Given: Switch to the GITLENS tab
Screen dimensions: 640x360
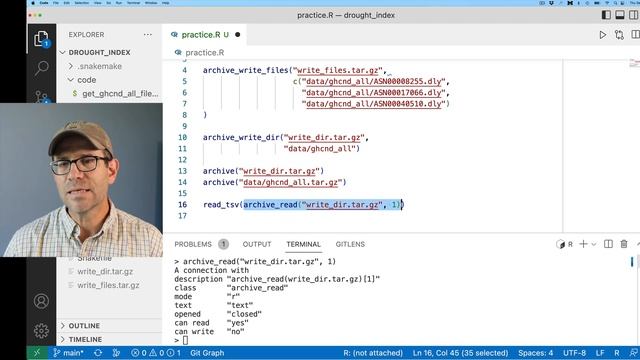Looking at the screenshot, I should click(350, 244).
